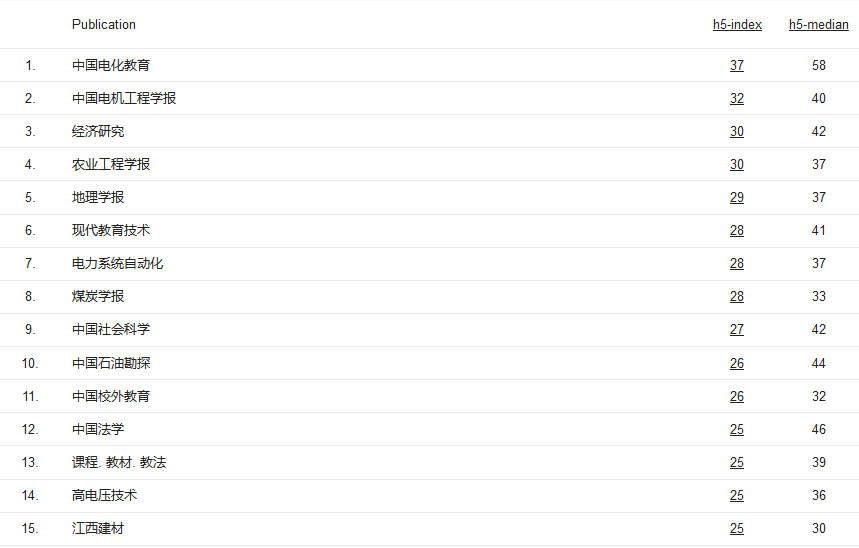Click the publication name 中国电化教育
This screenshot has height=548, width=859.
(111, 66)
